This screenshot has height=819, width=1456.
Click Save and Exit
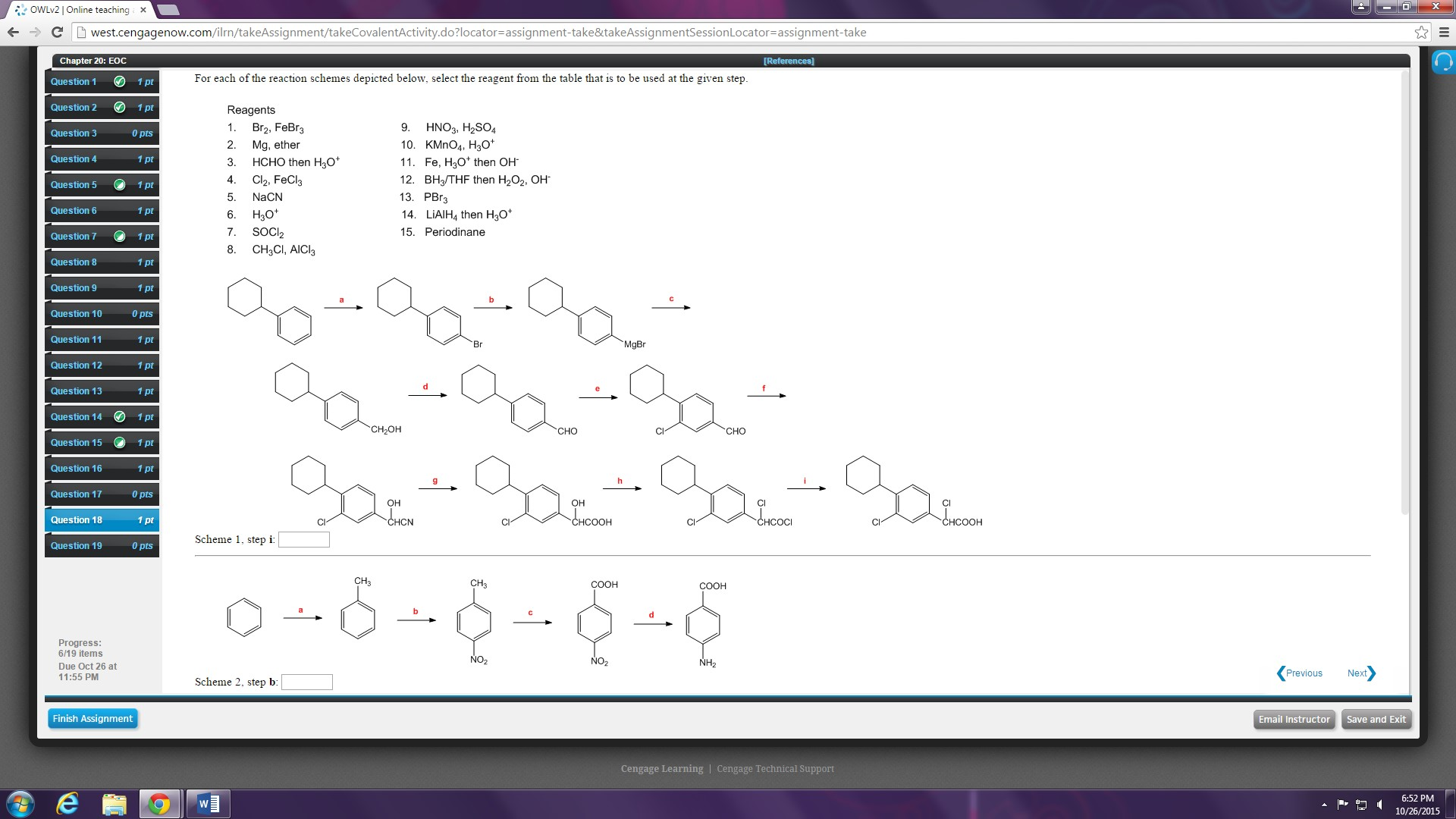pos(1376,719)
